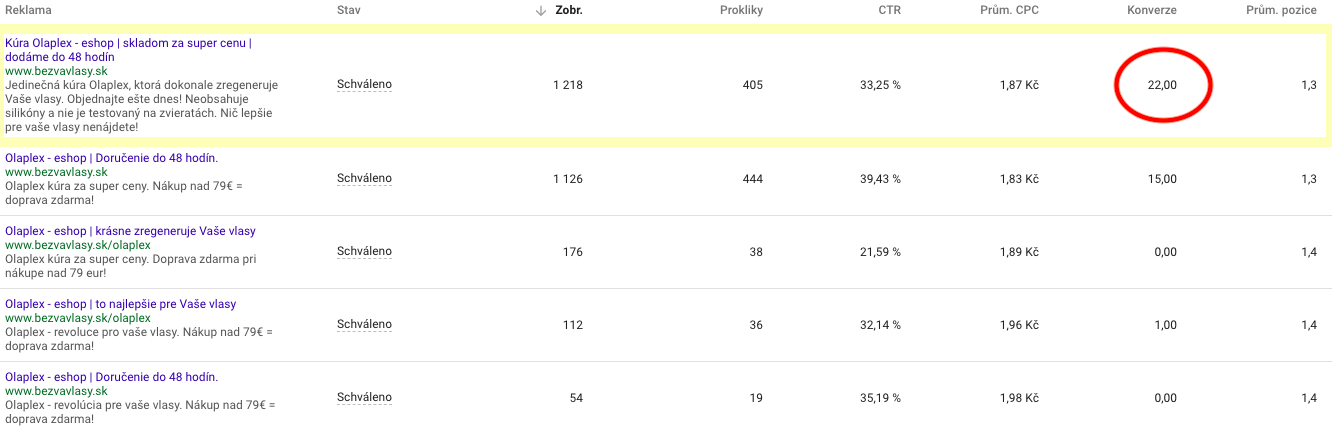
Task: Open Schváleno status of first ad
Action: tap(364, 85)
